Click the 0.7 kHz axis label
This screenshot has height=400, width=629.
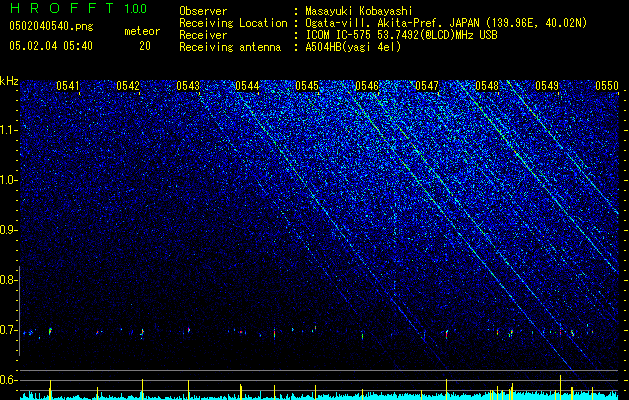coord(9,330)
